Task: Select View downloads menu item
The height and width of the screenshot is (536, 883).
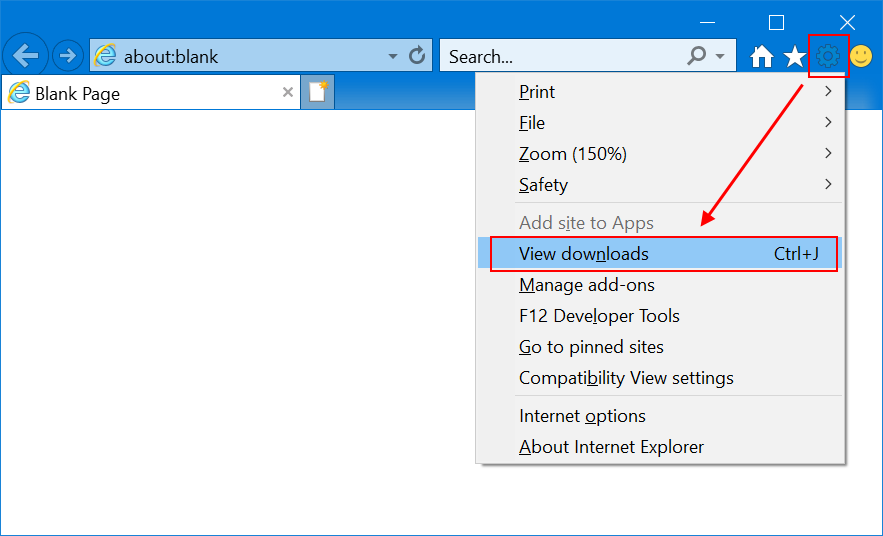Action: coord(659,254)
